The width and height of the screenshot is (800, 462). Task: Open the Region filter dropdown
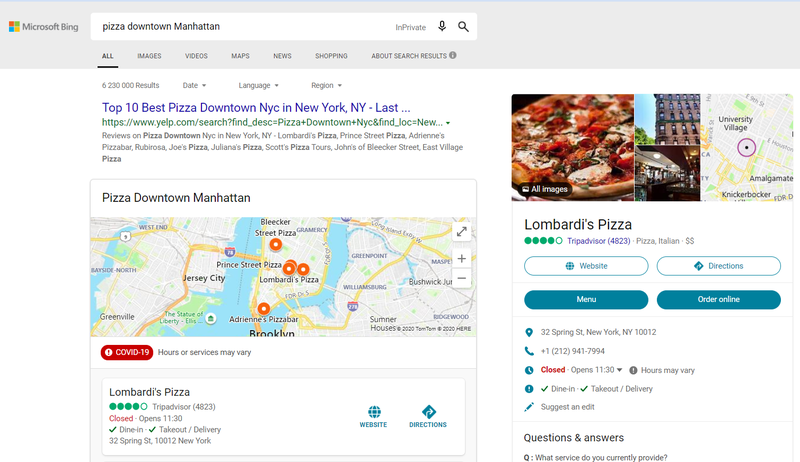(x=327, y=85)
